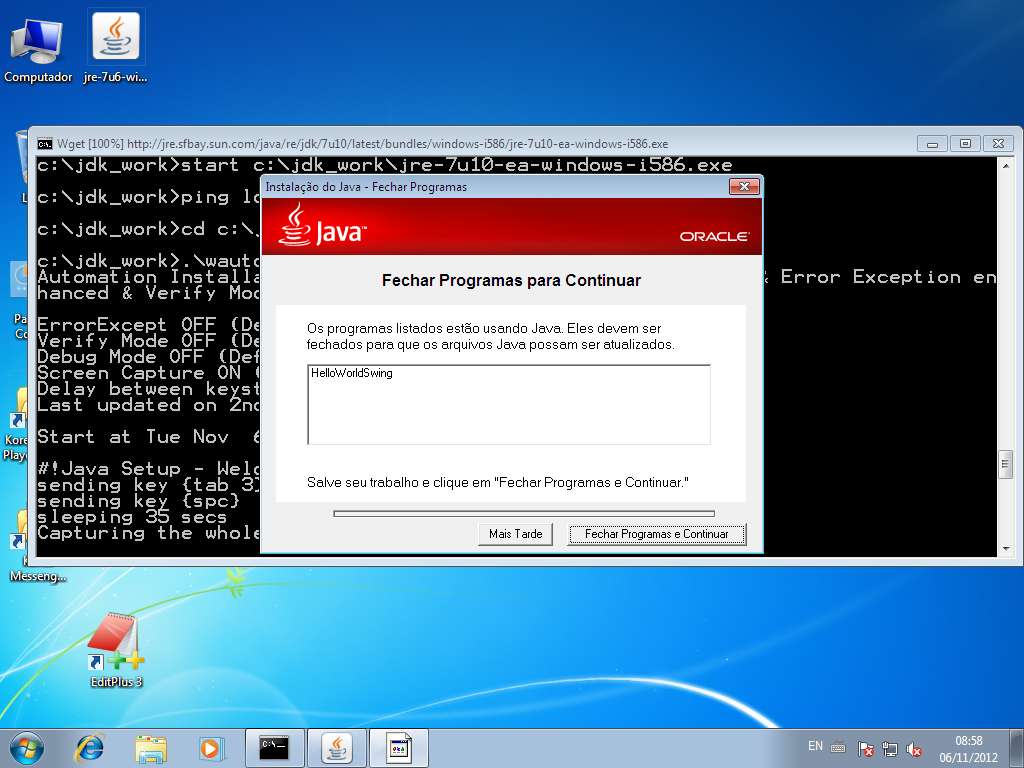Viewport: 1024px width, 768px height.
Task: Open Windows Media Player from the taskbar
Action: click(211, 747)
